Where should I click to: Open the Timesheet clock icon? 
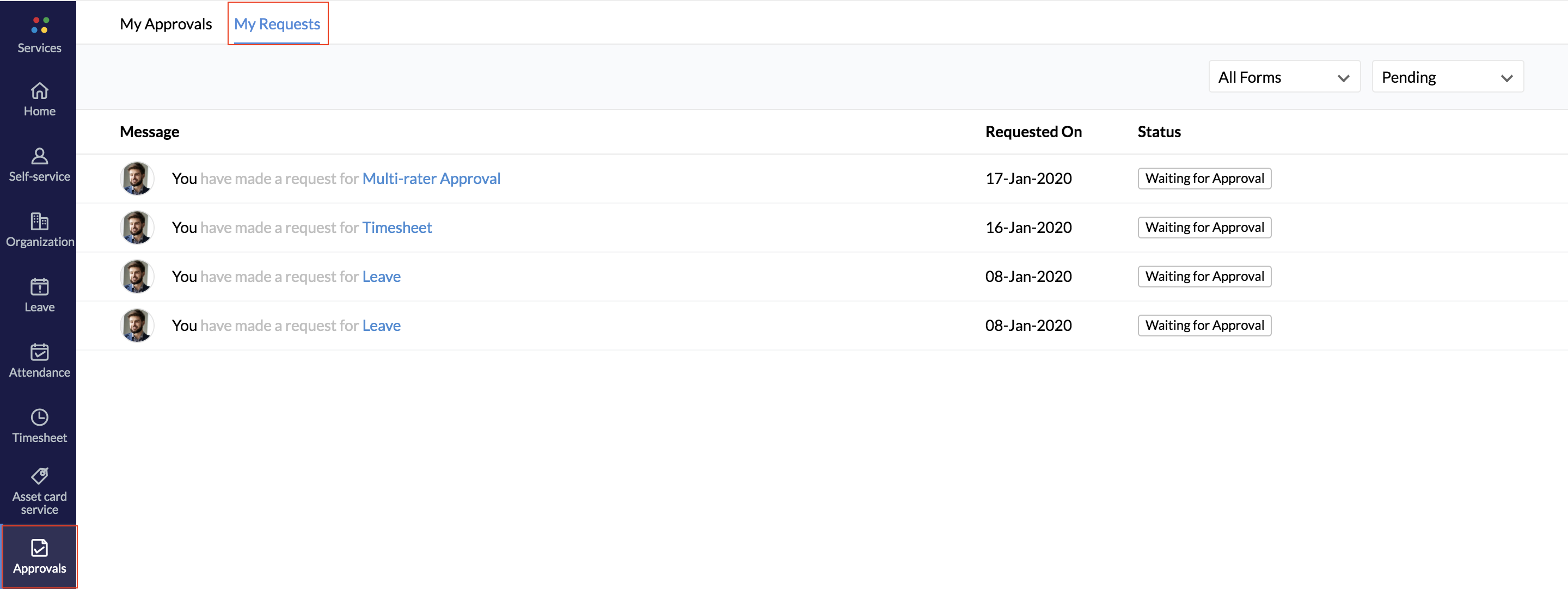pos(40,418)
